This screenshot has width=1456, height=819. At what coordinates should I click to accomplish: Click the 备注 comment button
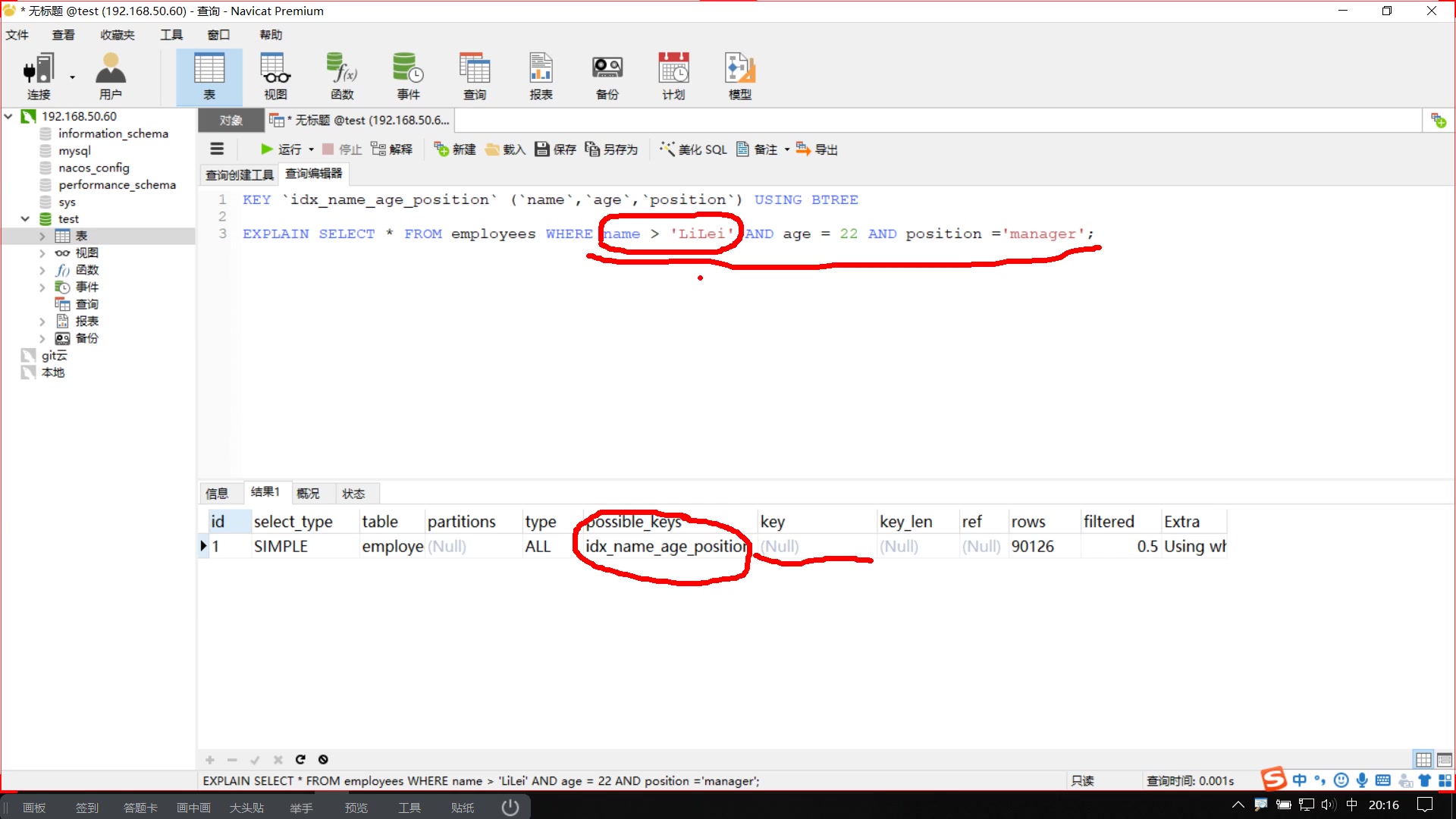pyautogui.click(x=758, y=149)
